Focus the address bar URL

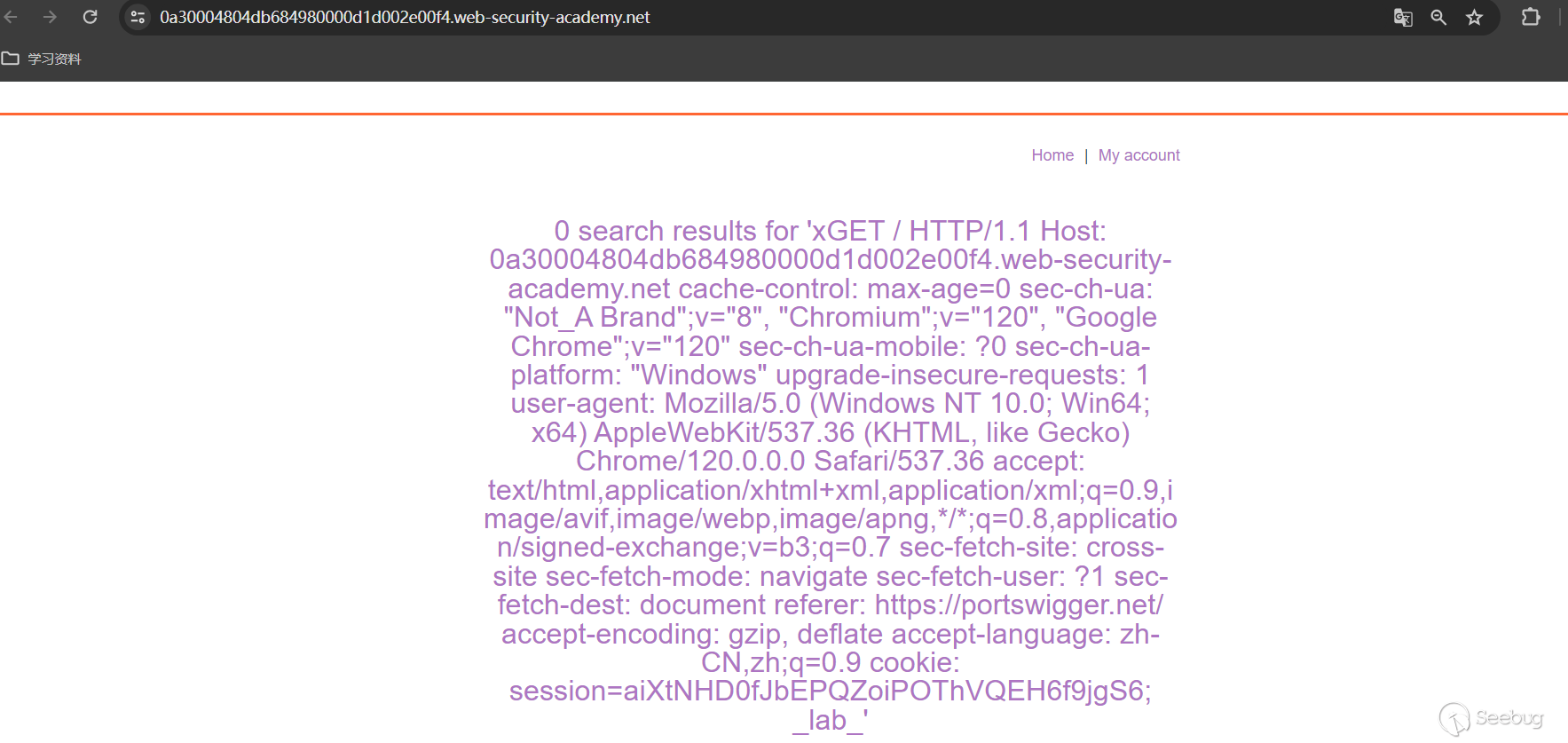(x=405, y=17)
